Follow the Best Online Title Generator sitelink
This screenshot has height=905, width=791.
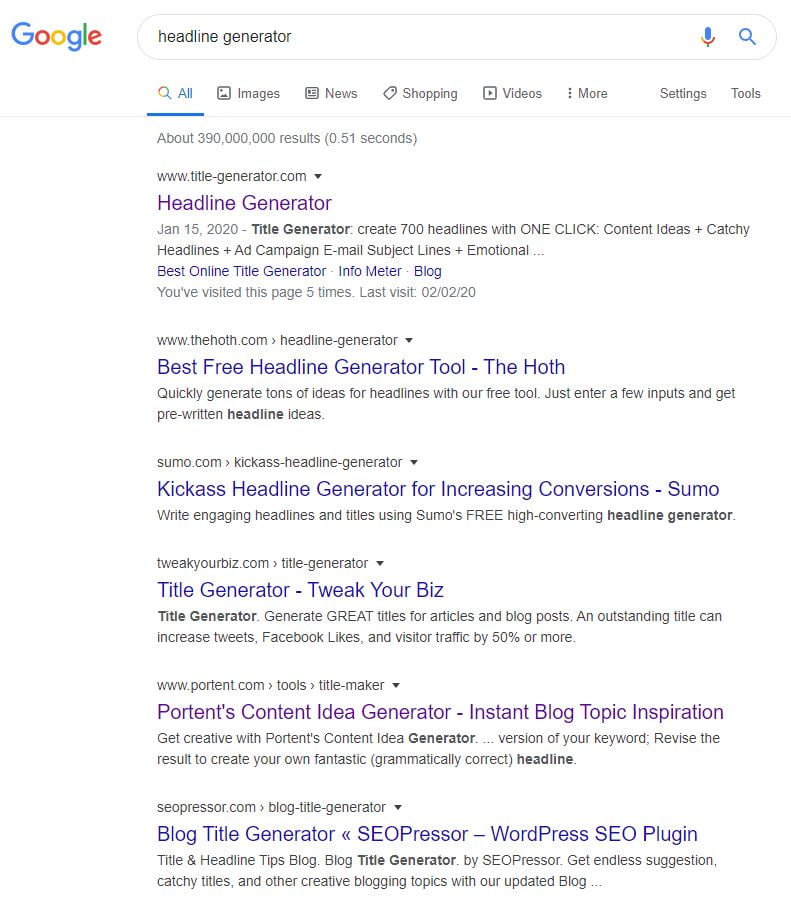241,271
